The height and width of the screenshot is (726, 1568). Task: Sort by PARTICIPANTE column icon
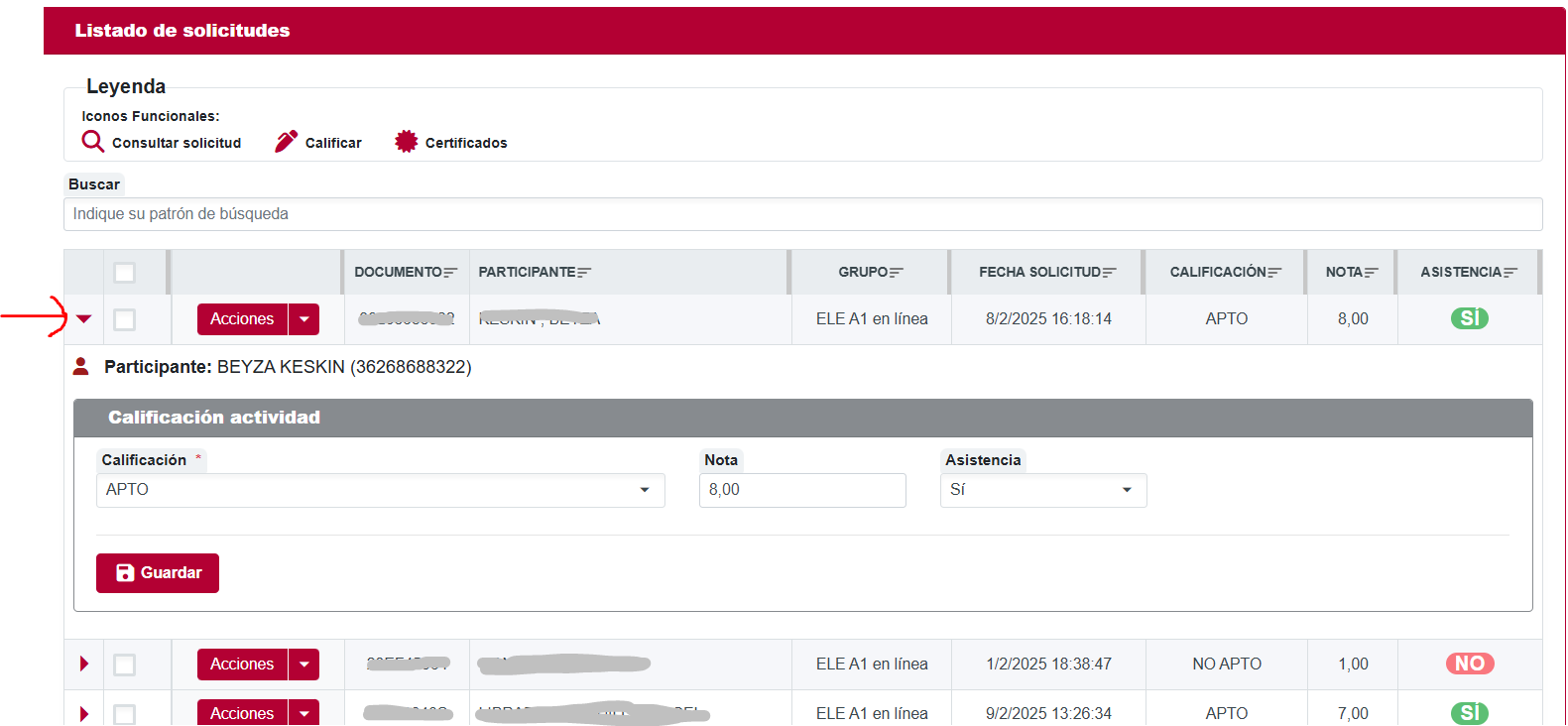[x=584, y=273]
